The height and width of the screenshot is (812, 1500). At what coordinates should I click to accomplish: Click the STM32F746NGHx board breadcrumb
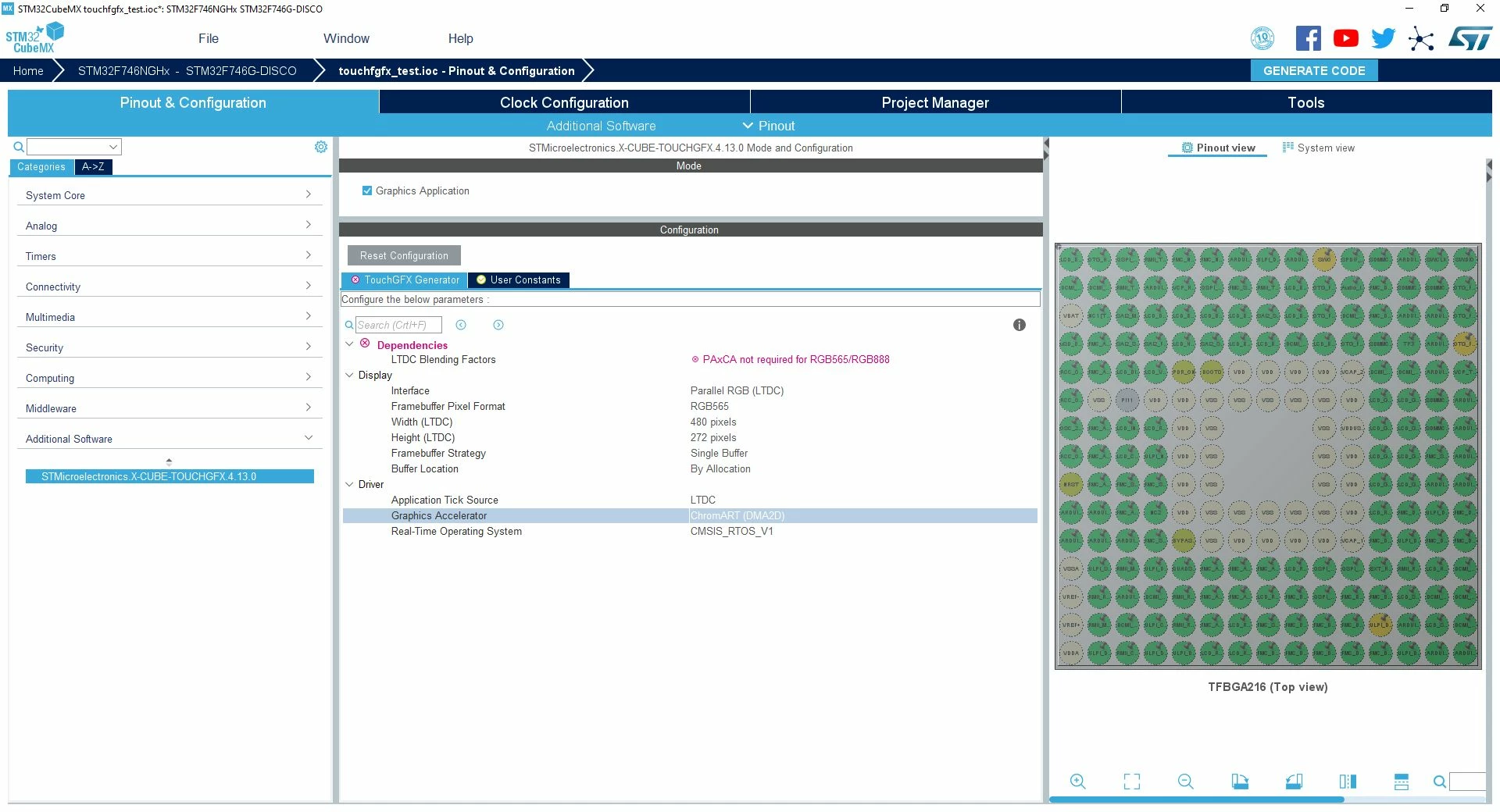point(187,70)
